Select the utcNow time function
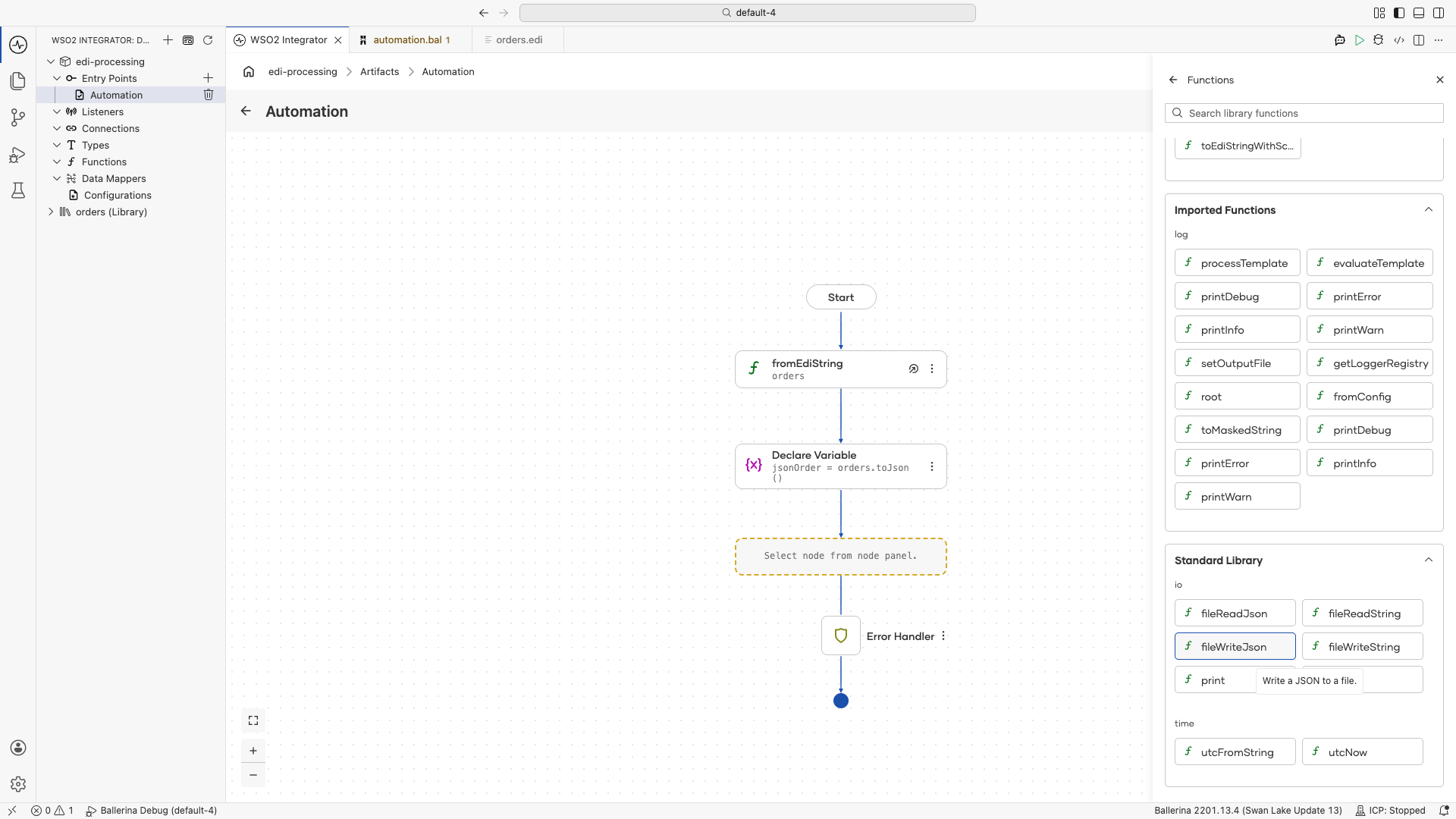Image resolution: width=1456 pixels, height=819 pixels. pyautogui.click(x=1362, y=752)
